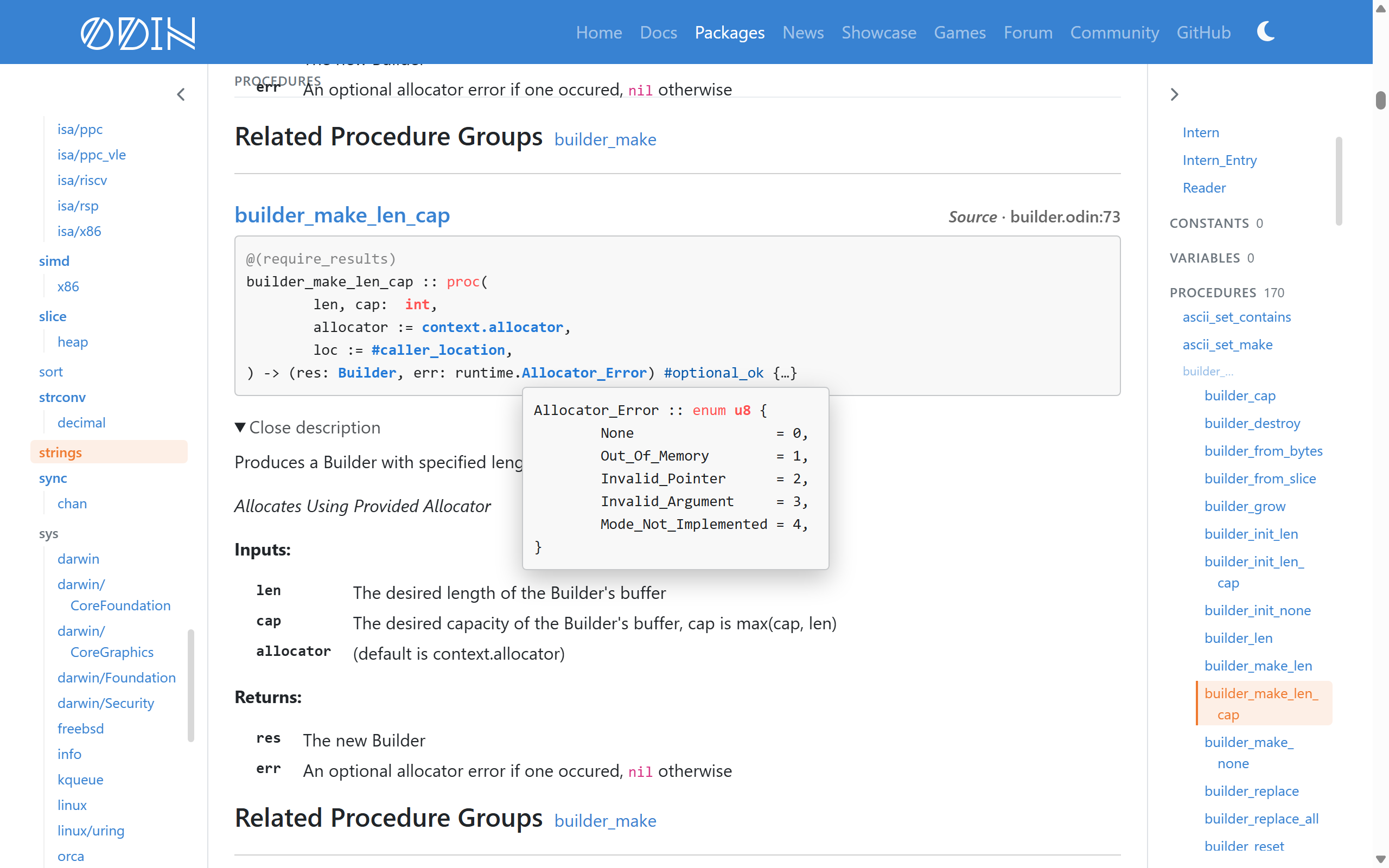Screen dimensions: 1389x868
Task: Expand the {…} procedure body
Action: tap(785, 373)
